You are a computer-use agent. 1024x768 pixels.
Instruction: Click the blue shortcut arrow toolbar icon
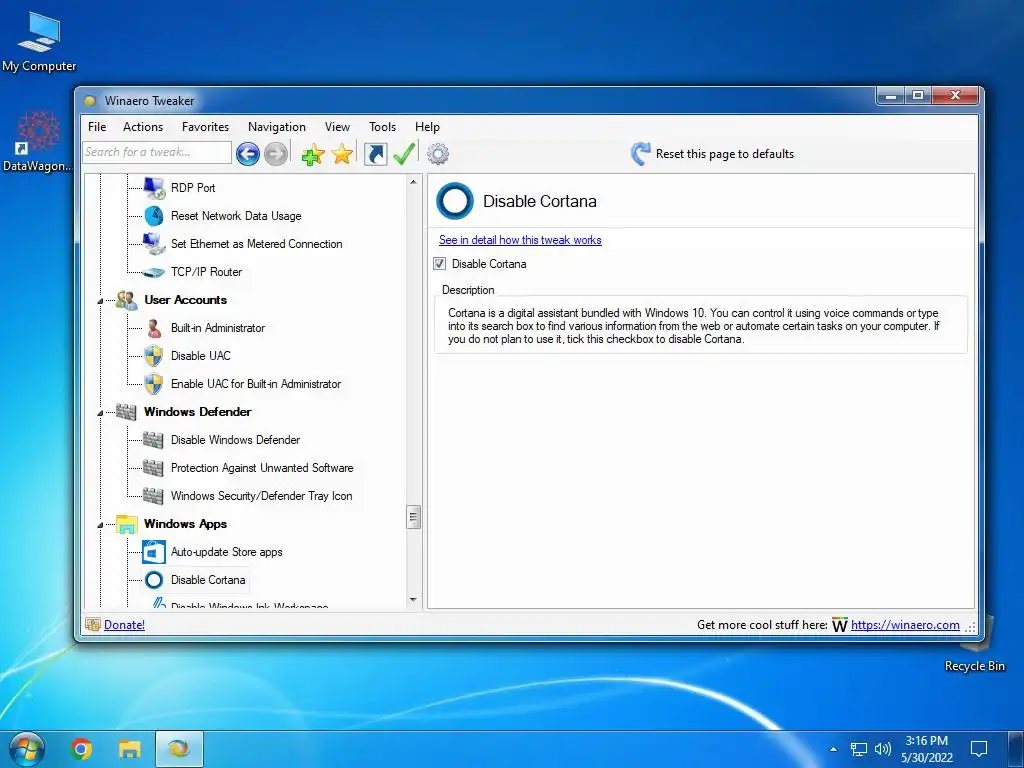(376, 154)
